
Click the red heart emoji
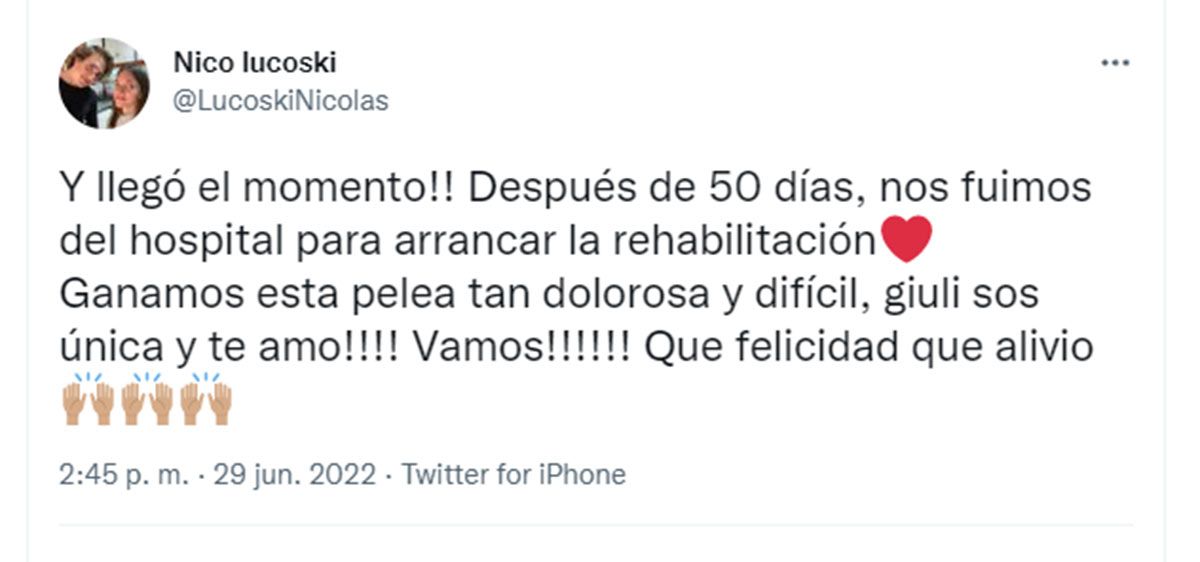[908, 240]
